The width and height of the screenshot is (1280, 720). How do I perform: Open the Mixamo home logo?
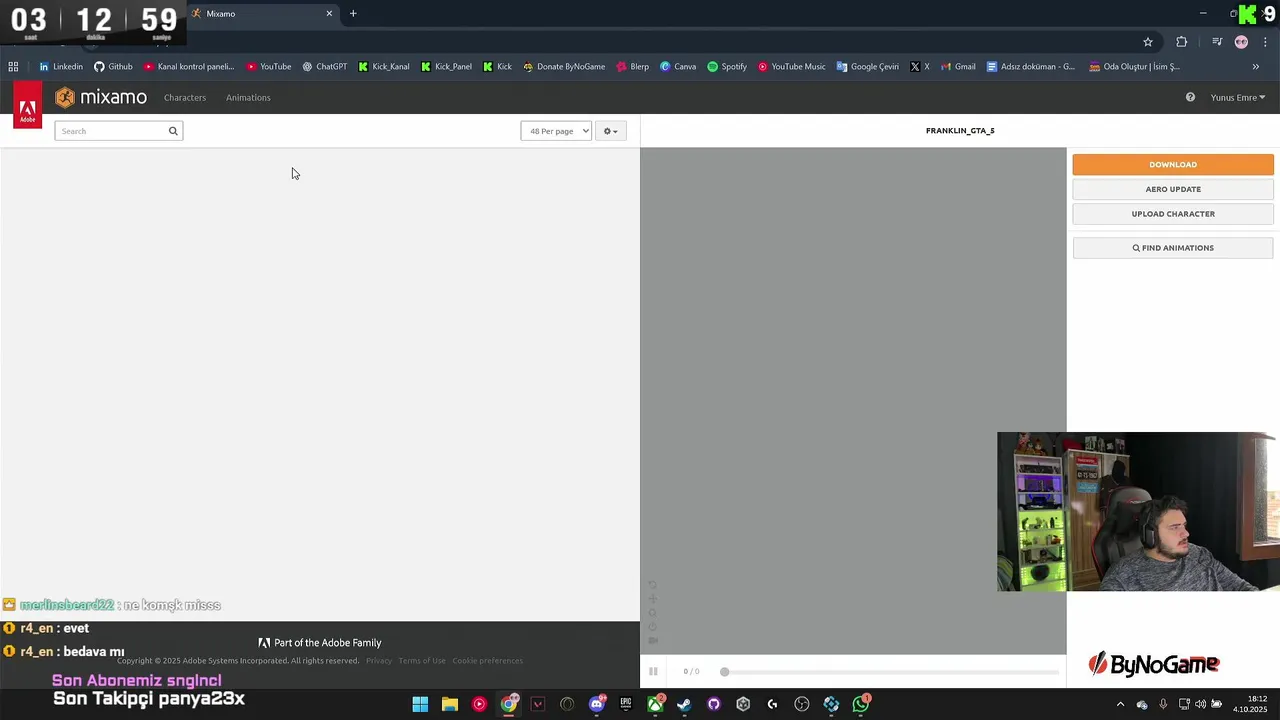pos(101,97)
